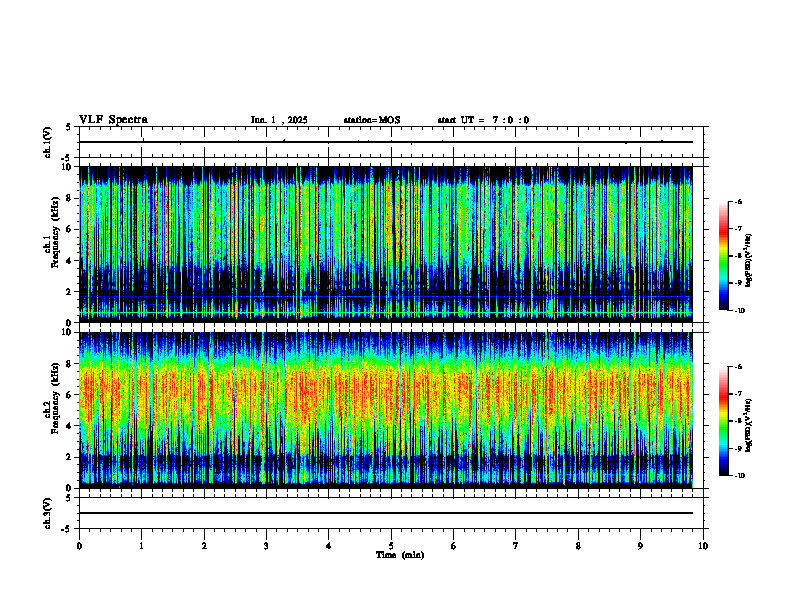Select the ch.1 color bar log(PSD) unit label
This screenshot has width=792, height=612.
(x=750, y=260)
